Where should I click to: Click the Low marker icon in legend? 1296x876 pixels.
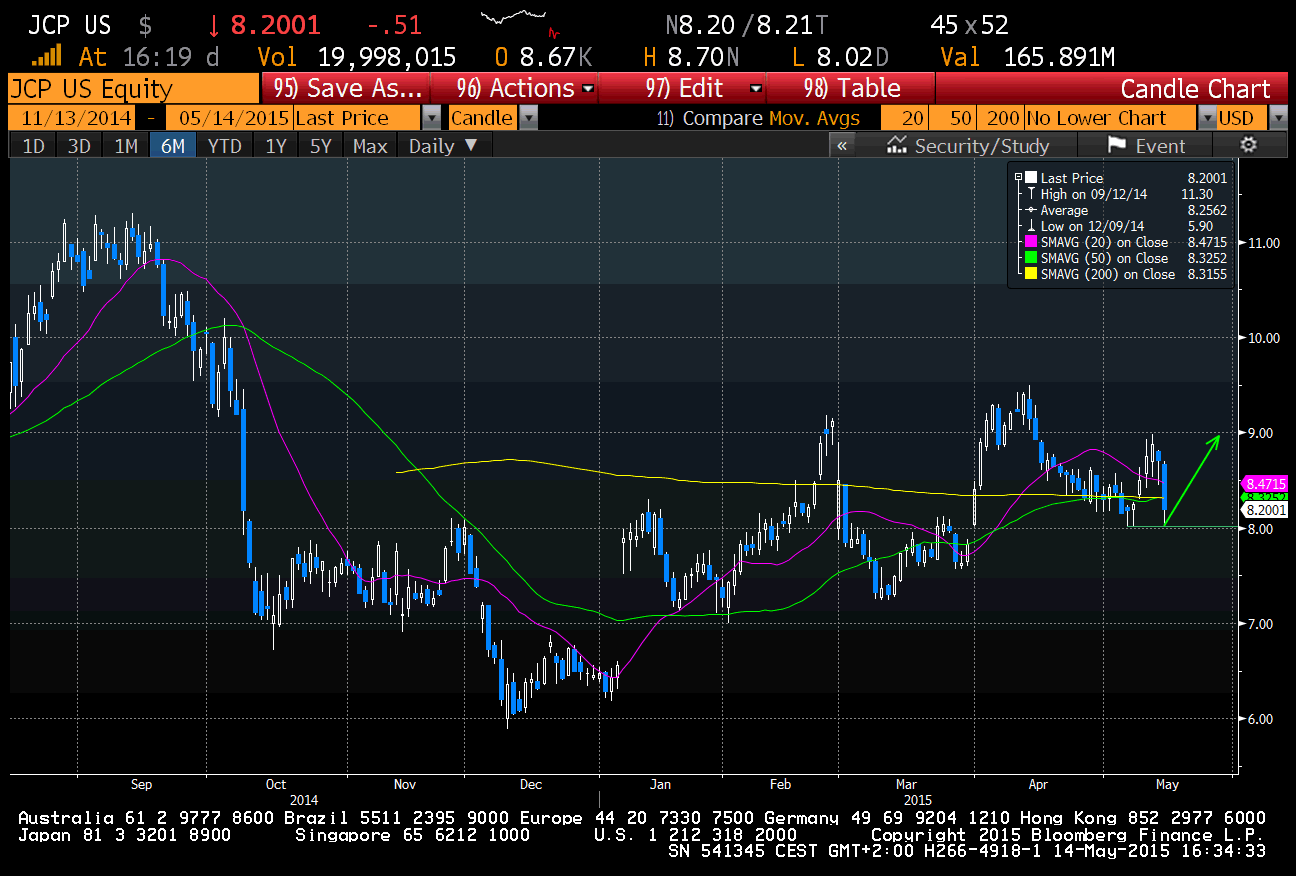click(x=1030, y=226)
